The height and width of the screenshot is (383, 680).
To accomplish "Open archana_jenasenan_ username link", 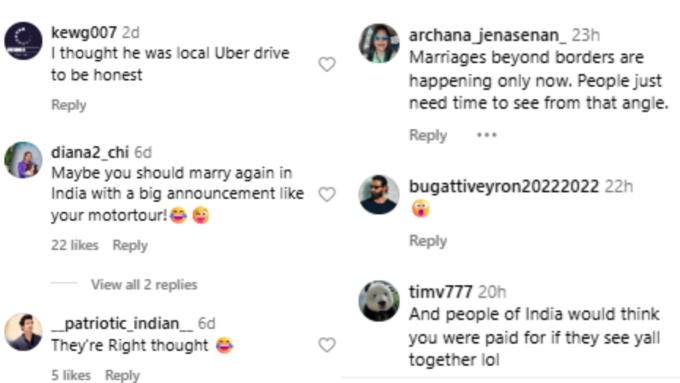I will (x=487, y=35).
